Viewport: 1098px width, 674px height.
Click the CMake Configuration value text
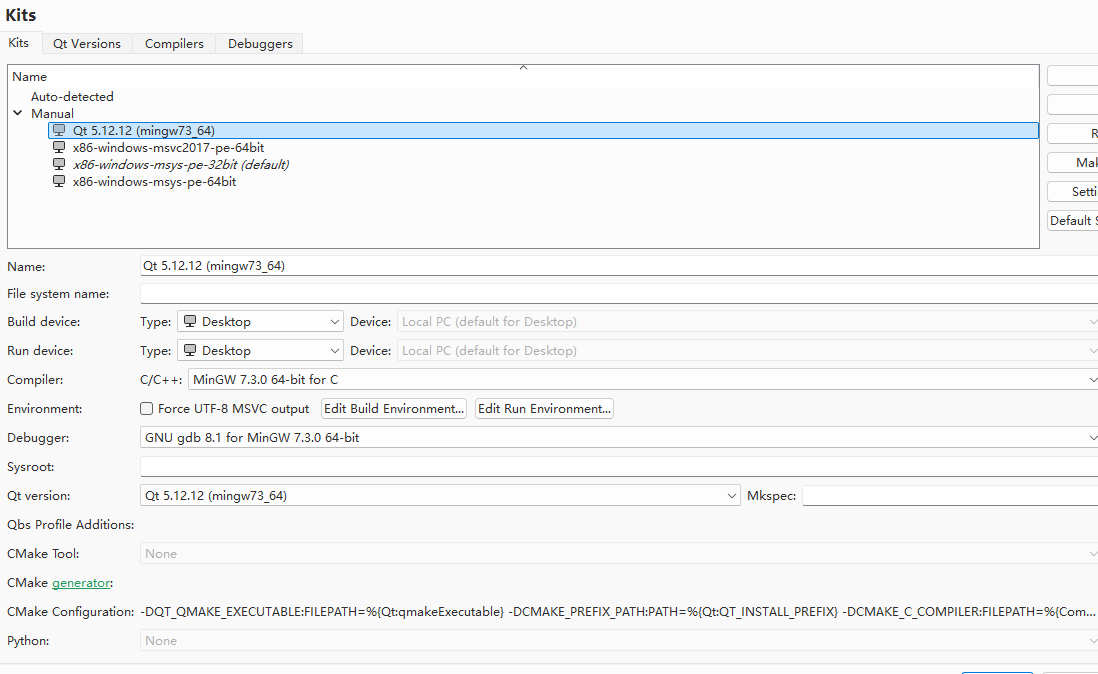pyautogui.click(x=618, y=612)
